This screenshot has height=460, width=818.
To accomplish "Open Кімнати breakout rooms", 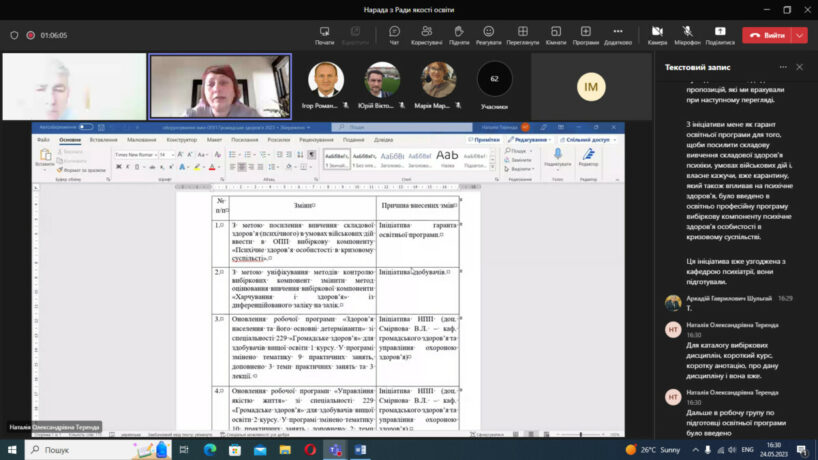I will point(556,35).
